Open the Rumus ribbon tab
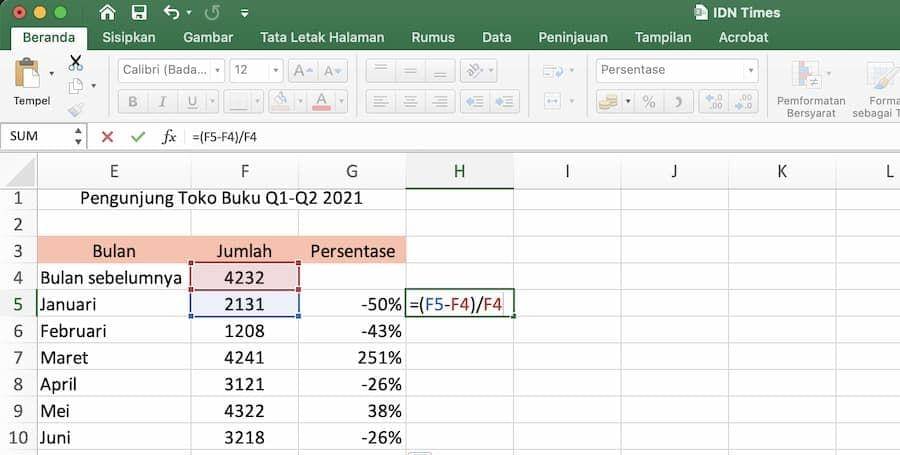This screenshot has height=455, width=900. (x=433, y=37)
